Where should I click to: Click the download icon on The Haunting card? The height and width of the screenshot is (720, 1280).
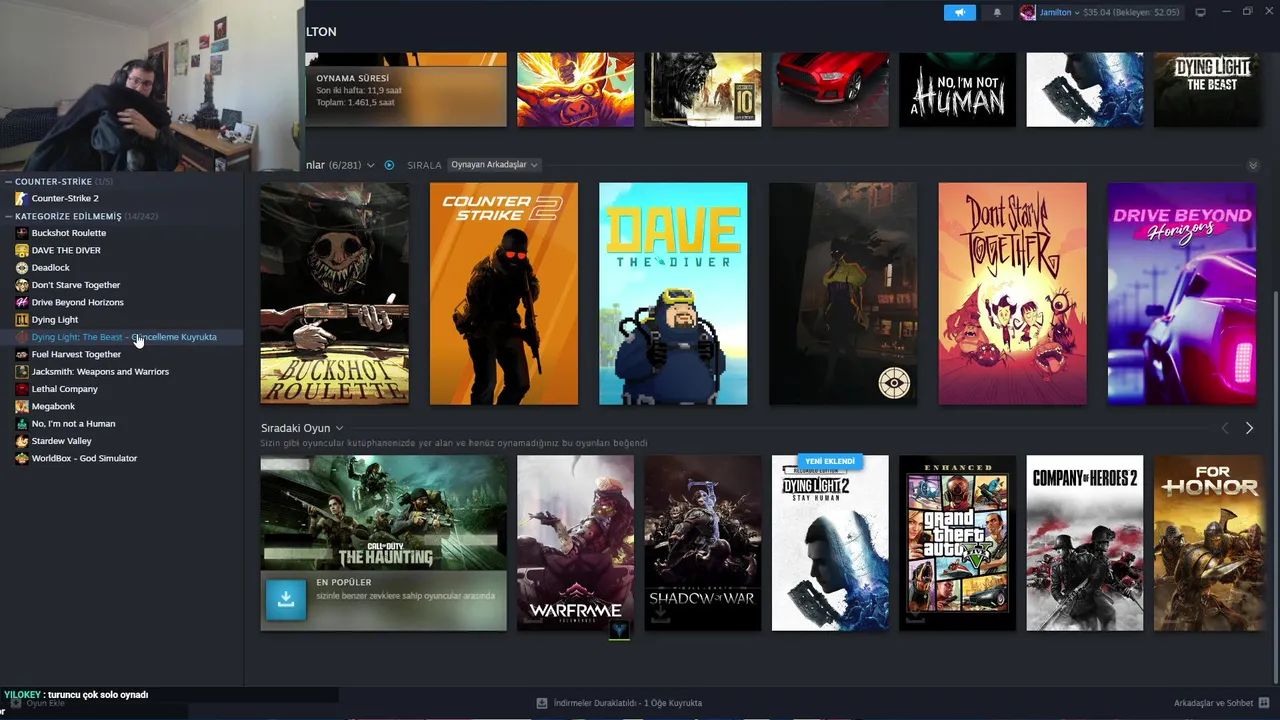tap(286, 599)
